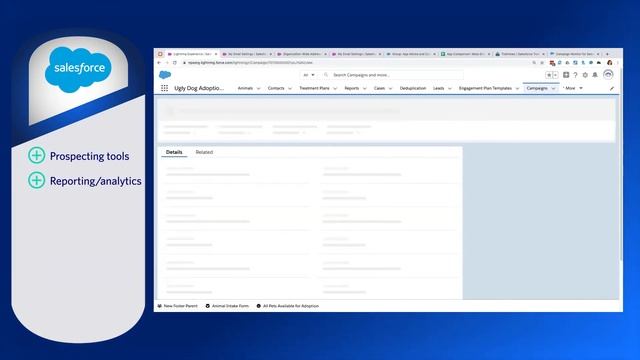Image resolution: width=640 pixels, height=360 pixels.
Task: Click the New Foster Parent utility icon
Action: pyautogui.click(x=160, y=306)
